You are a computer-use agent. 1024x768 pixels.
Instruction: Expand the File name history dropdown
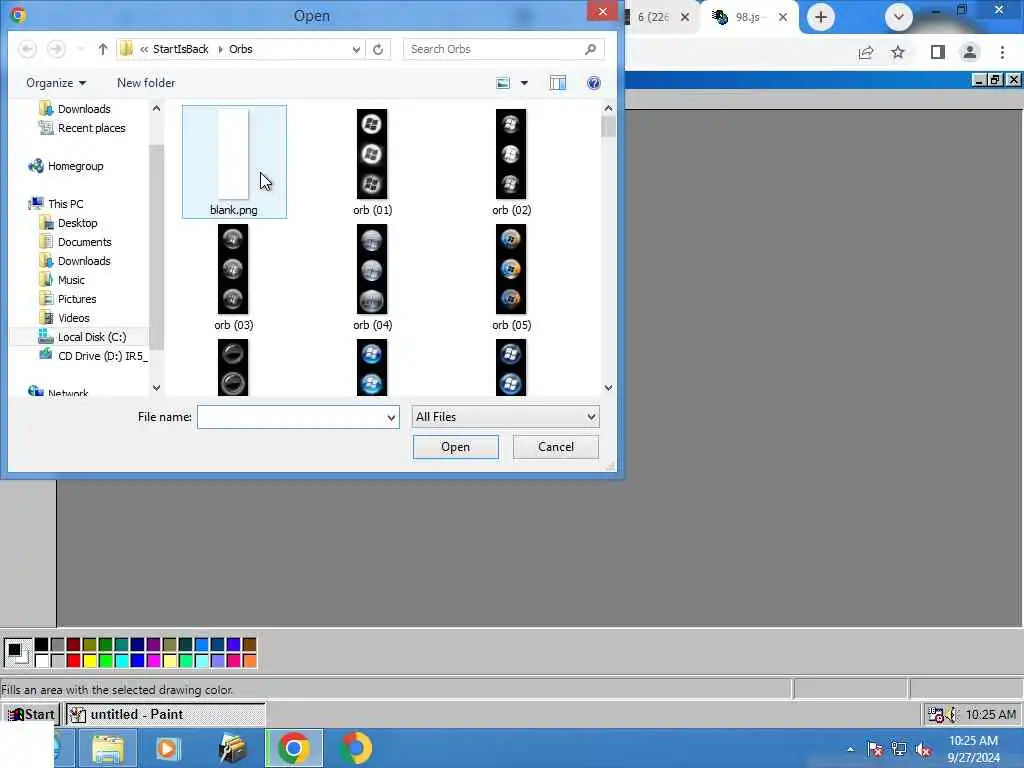[x=391, y=417]
